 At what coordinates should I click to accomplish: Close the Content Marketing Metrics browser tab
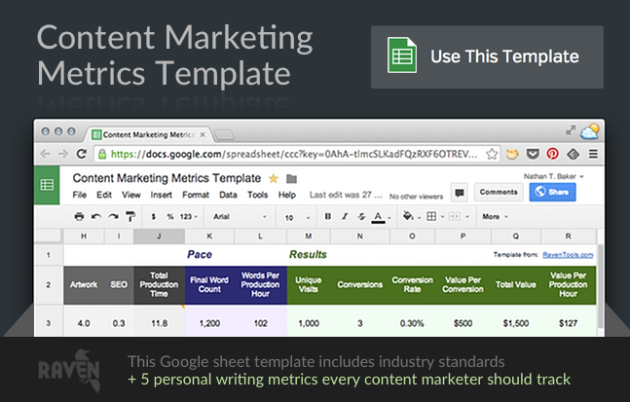click(202, 135)
